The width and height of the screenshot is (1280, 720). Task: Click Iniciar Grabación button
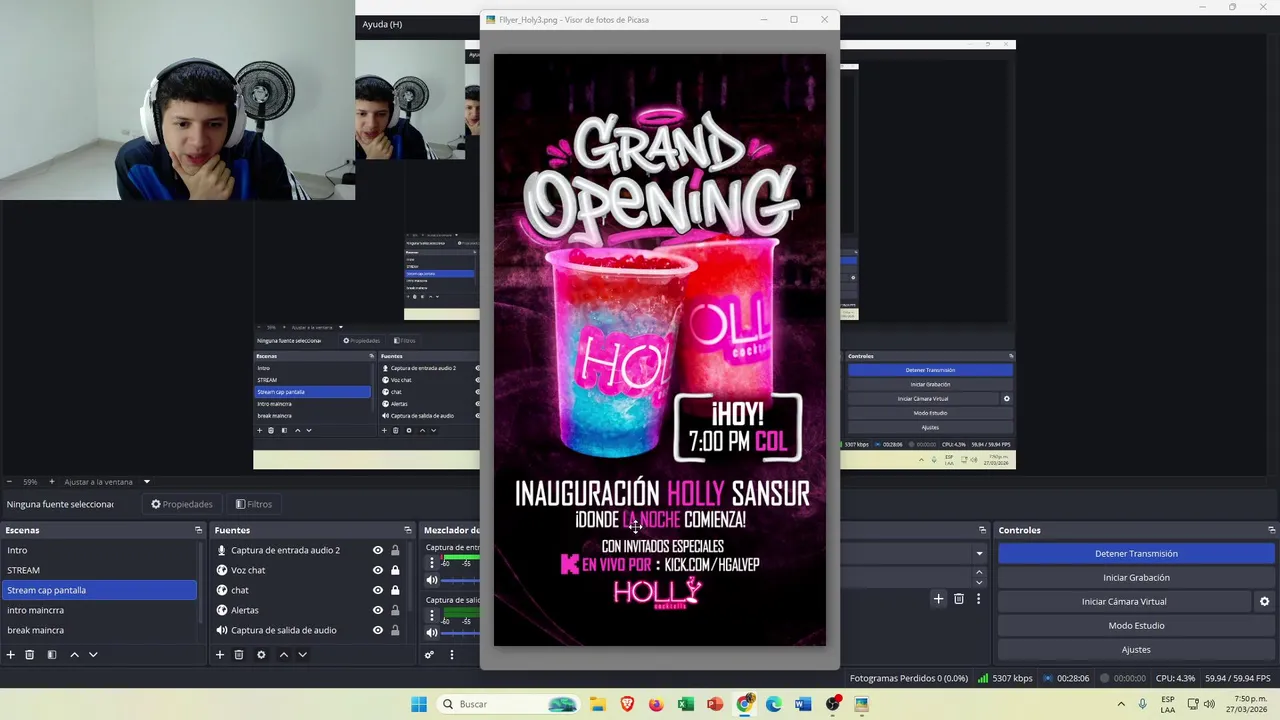(x=1136, y=577)
